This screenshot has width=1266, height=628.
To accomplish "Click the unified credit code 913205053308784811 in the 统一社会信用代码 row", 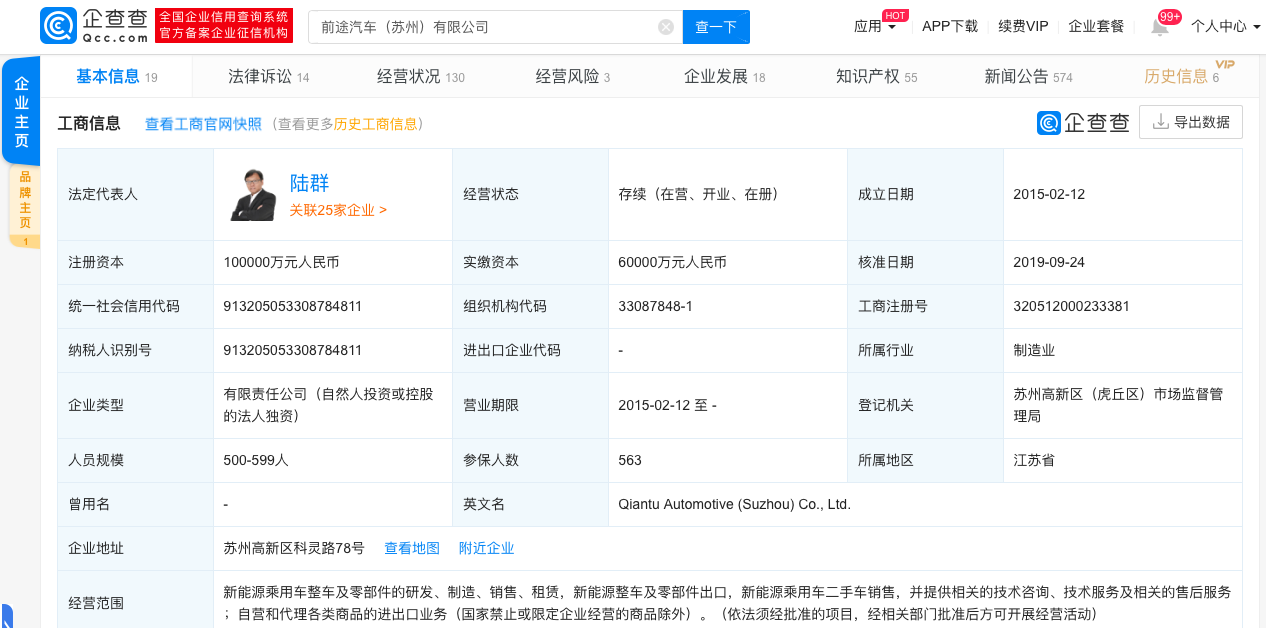I will [x=293, y=306].
